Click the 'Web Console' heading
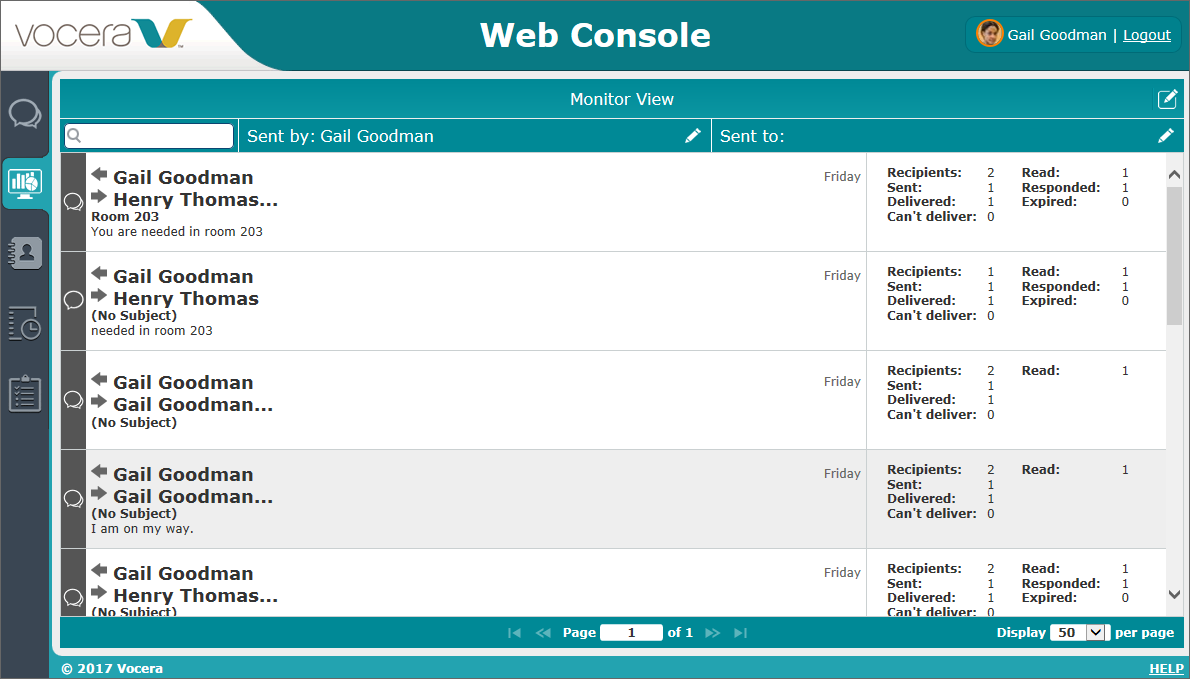The image size is (1190, 679). click(595, 36)
